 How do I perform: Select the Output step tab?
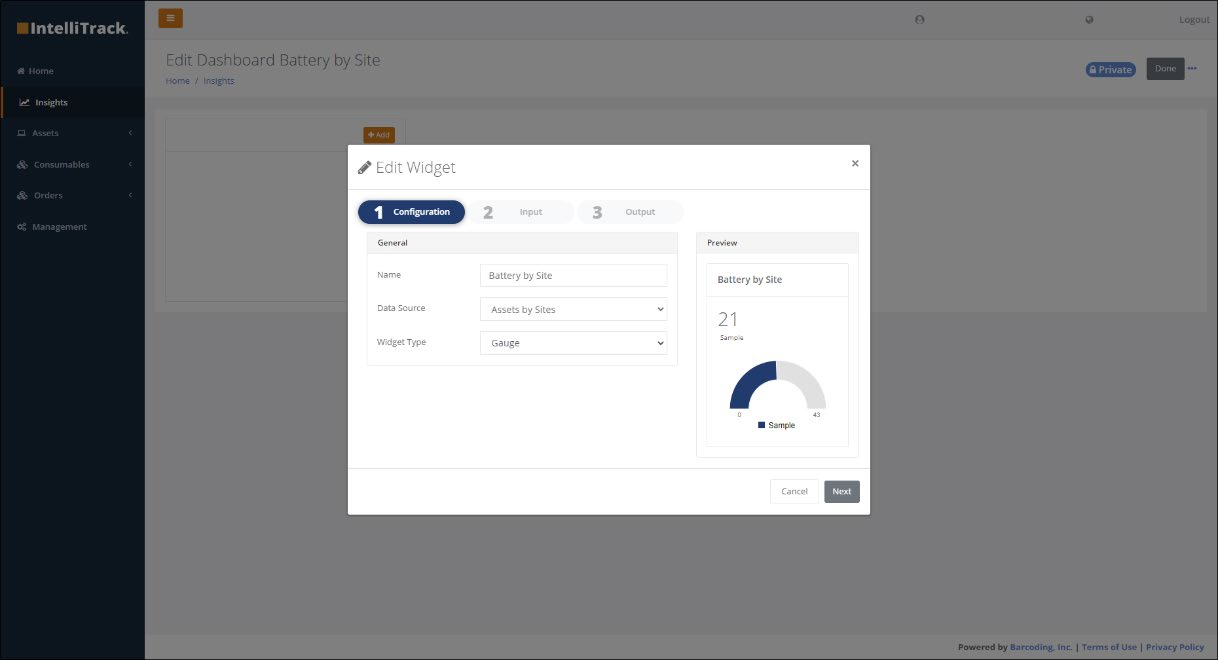[630, 212]
